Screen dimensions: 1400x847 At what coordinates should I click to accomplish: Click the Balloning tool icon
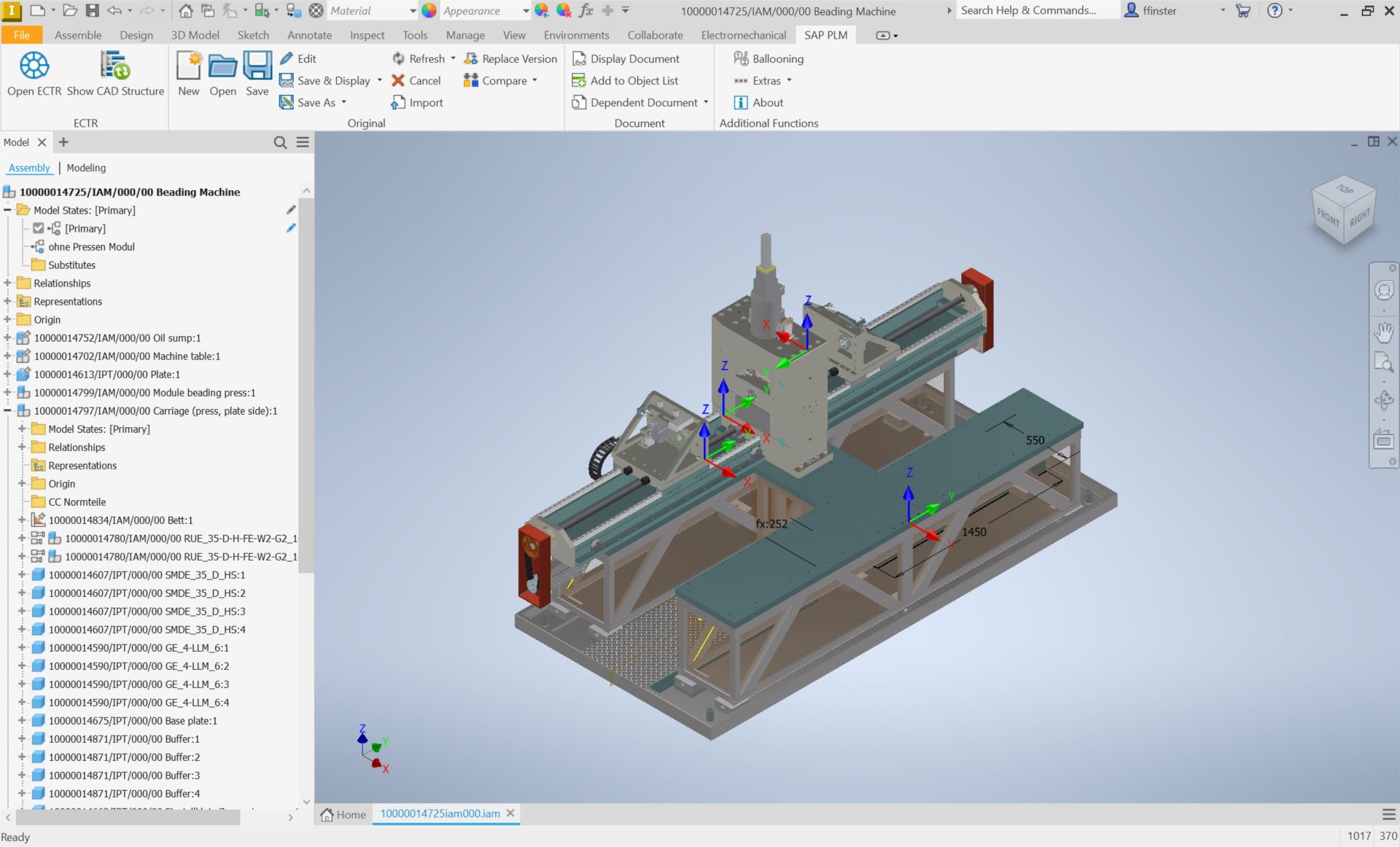tap(741, 58)
